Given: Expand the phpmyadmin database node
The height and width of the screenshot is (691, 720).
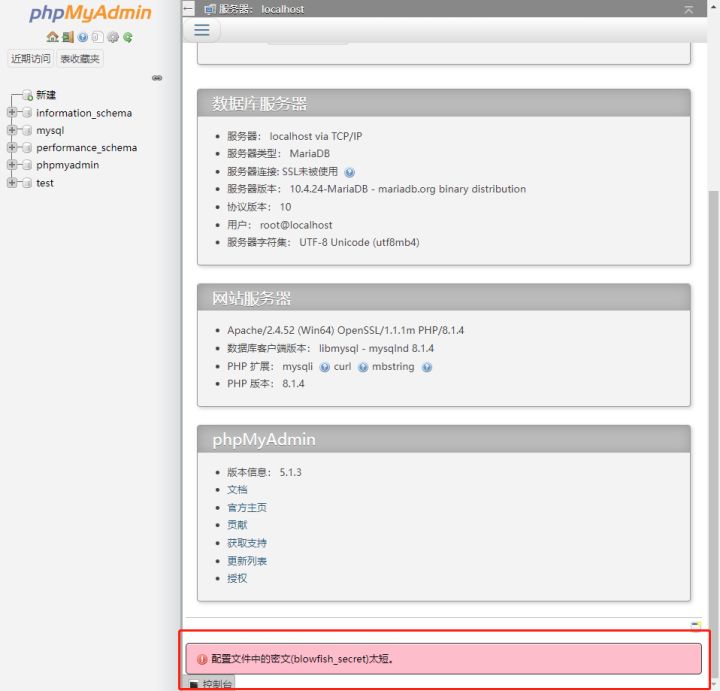Looking at the screenshot, I should [12, 165].
